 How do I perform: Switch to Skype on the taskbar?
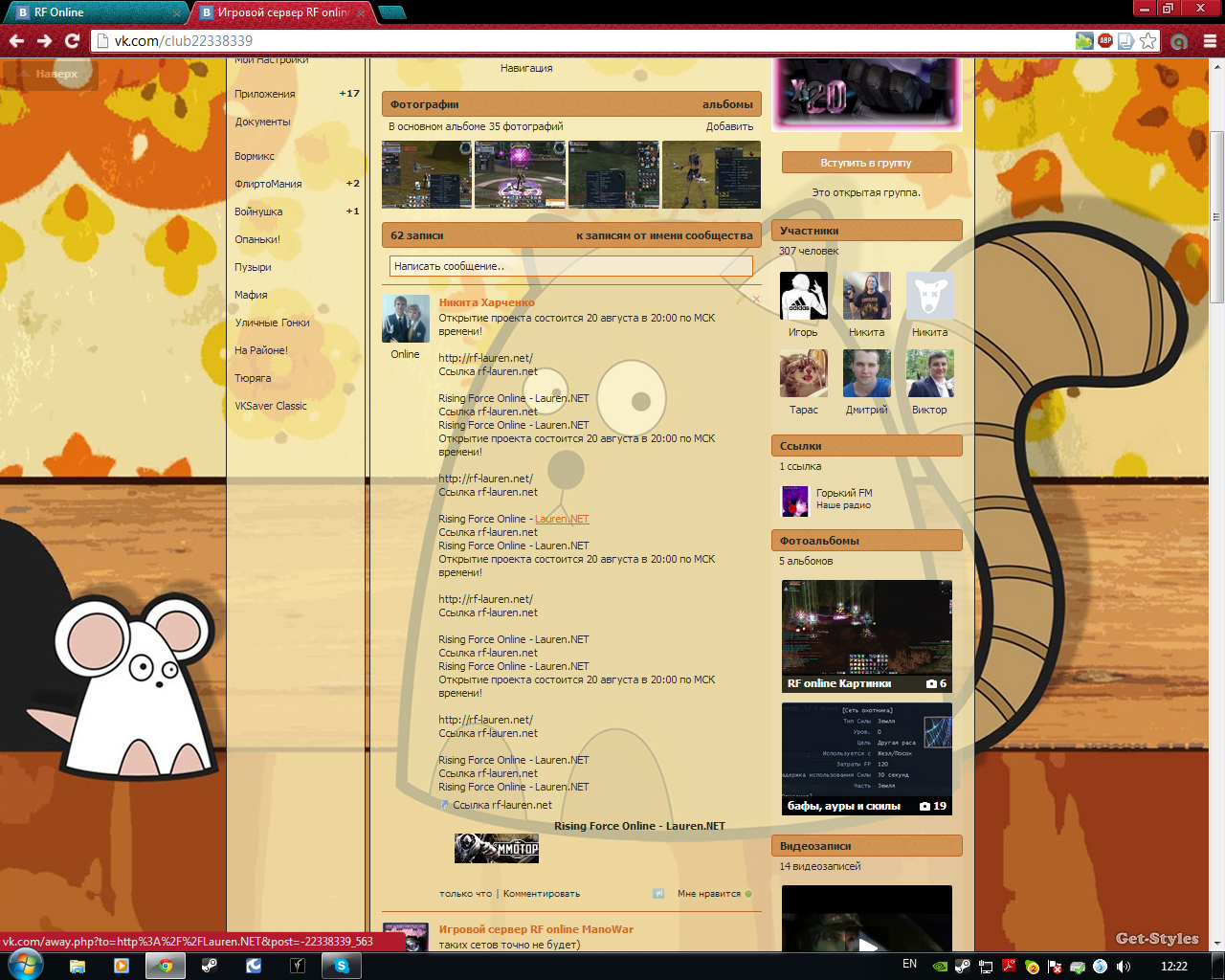pos(342,966)
